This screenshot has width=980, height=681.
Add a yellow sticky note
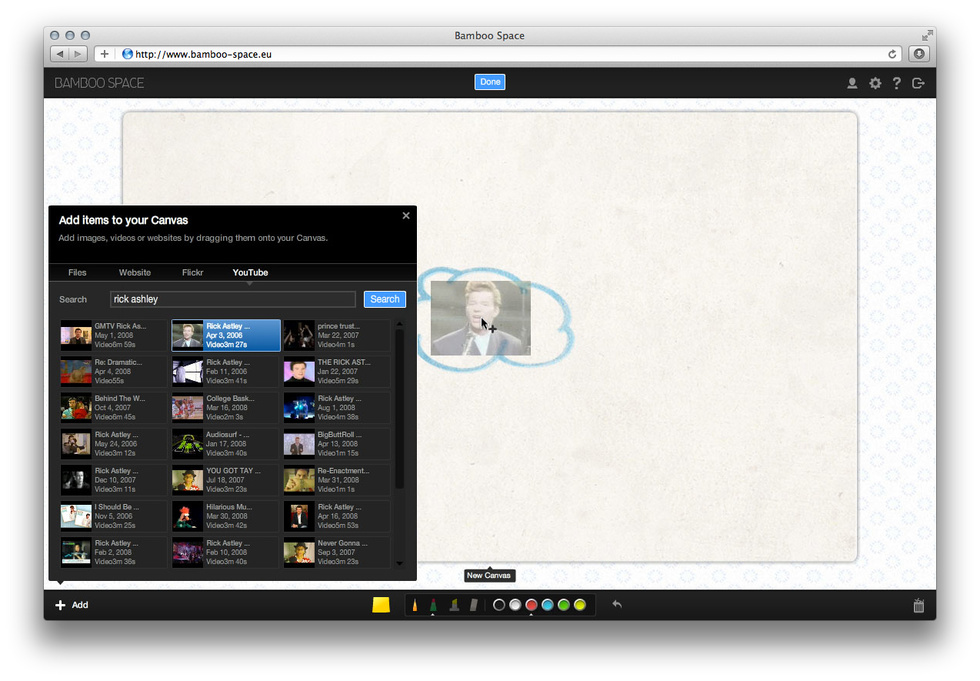tap(381, 605)
